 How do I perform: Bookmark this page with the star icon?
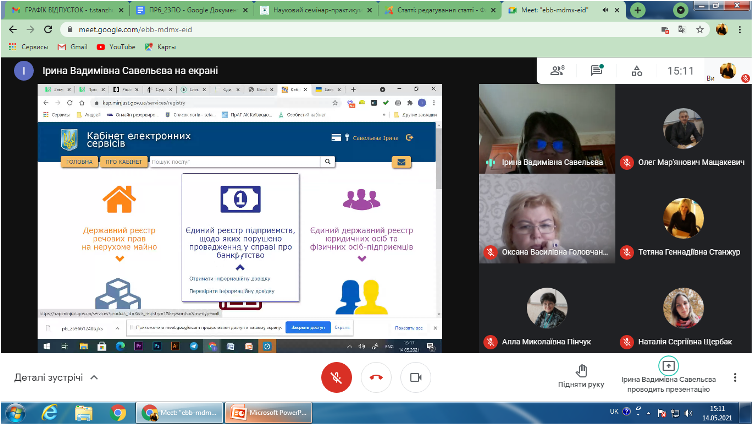[700, 30]
